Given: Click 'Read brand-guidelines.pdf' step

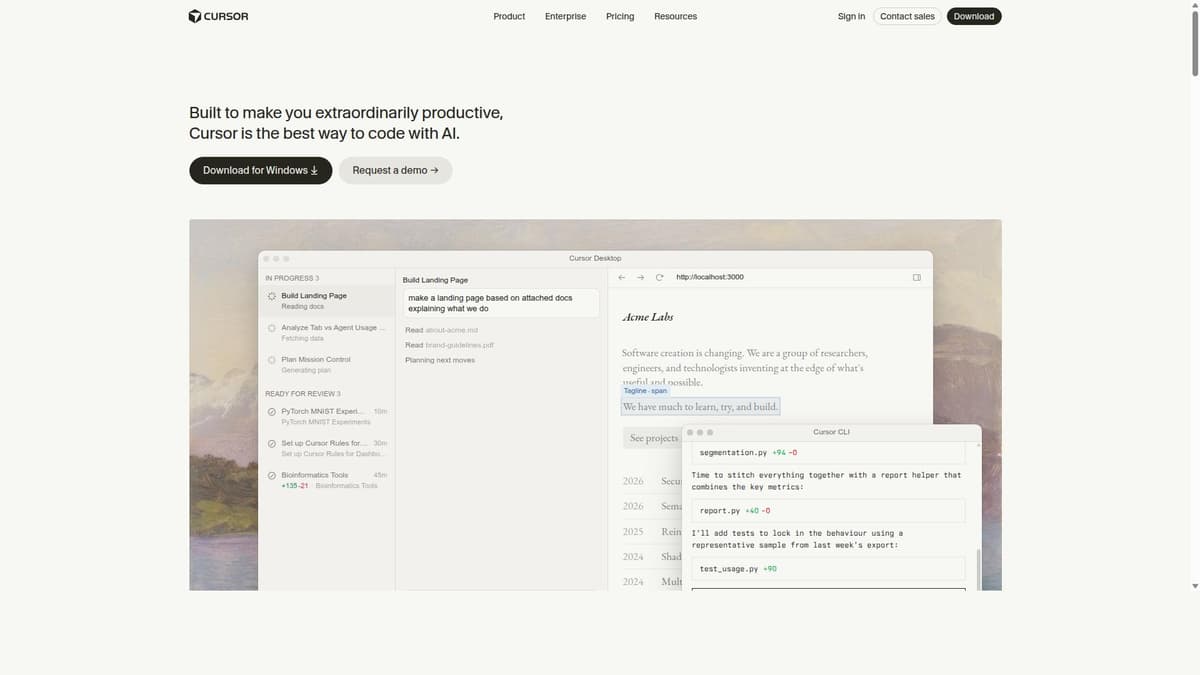Looking at the screenshot, I should tap(449, 345).
